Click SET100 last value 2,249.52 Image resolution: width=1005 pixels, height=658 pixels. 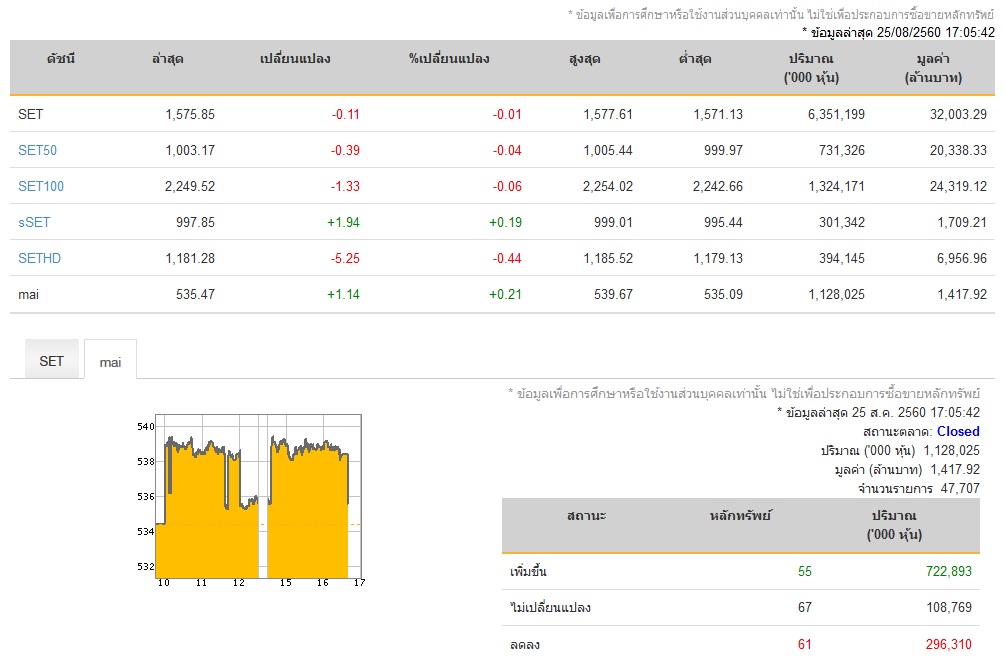(190, 186)
